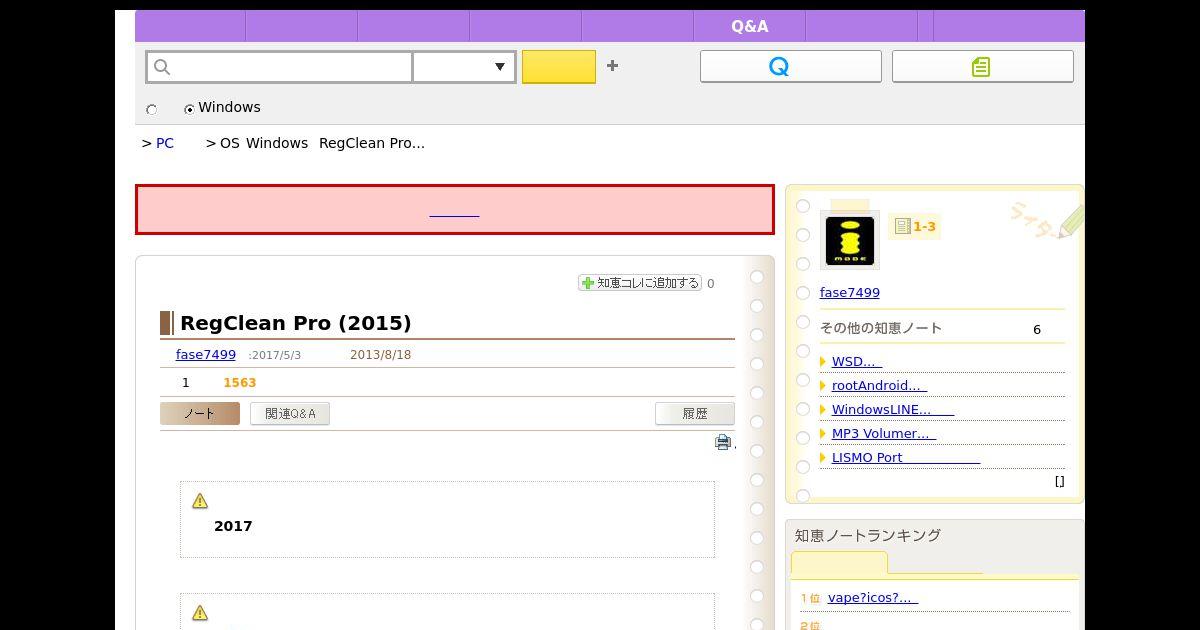Switch to the 関連Q&A tab
The height and width of the screenshot is (630, 1200).
pyautogui.click(x=290, y=414)
